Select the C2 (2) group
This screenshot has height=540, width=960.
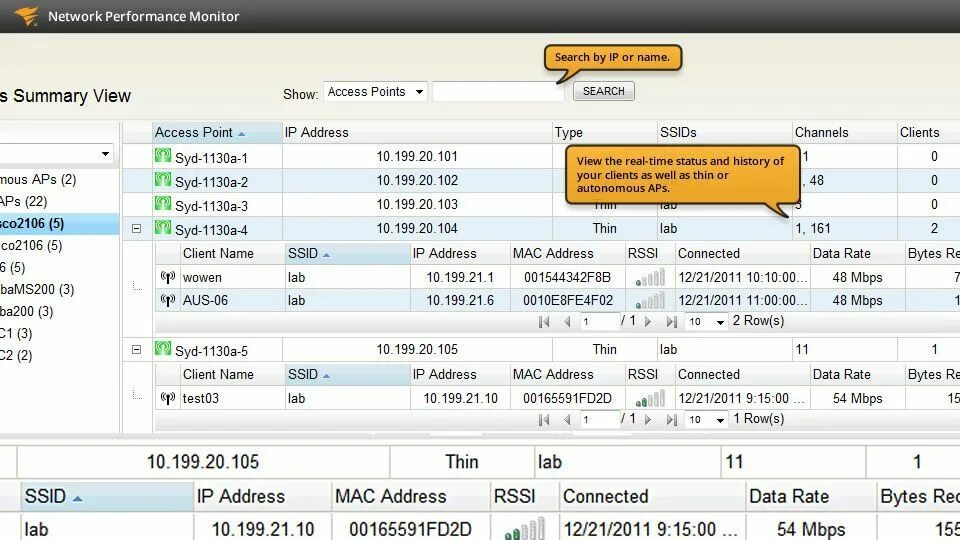[16, 356]
